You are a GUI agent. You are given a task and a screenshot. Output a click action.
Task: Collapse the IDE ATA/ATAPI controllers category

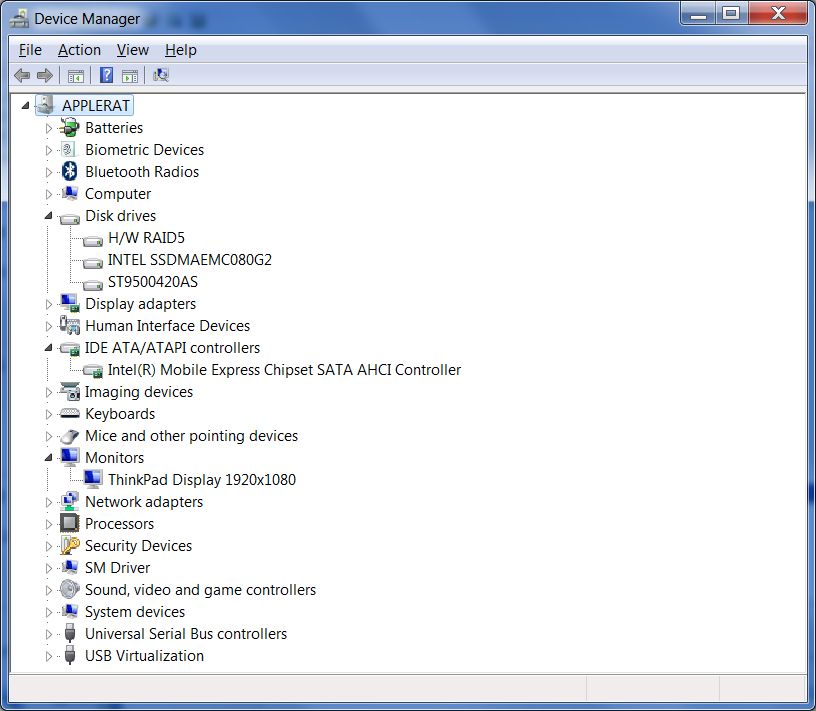pyautogui.click(x=48, y=347)
